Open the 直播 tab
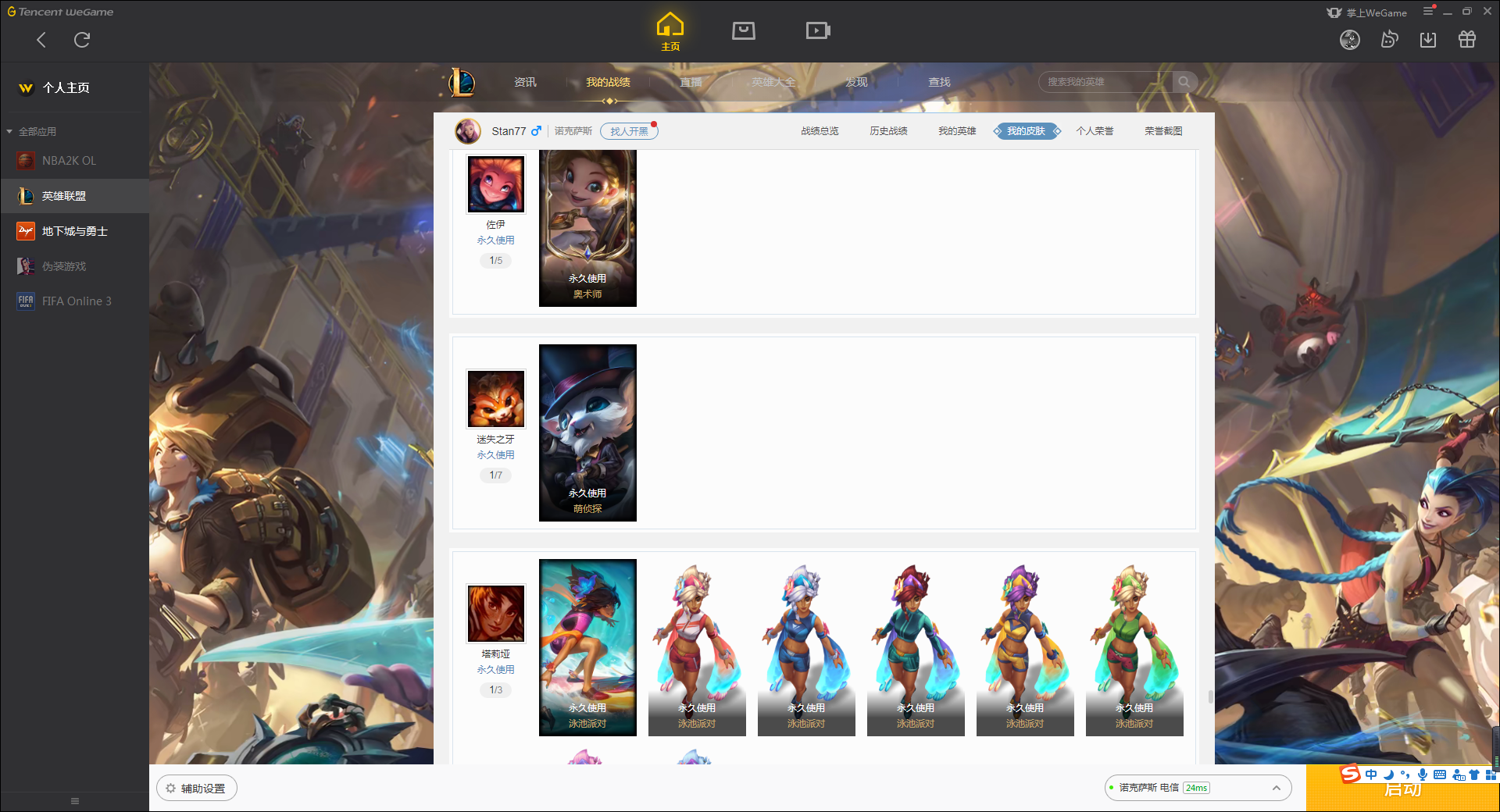The image size is (1500, 812). point(691,82)
